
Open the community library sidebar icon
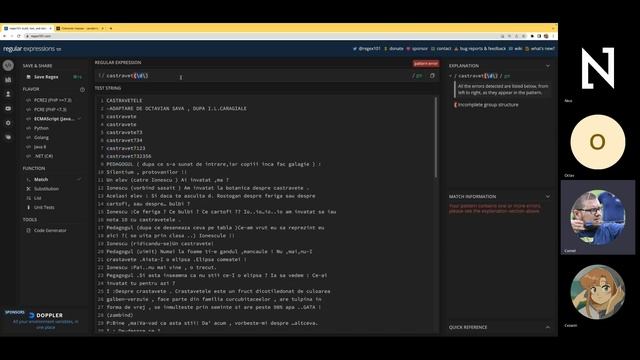(8, 80)
